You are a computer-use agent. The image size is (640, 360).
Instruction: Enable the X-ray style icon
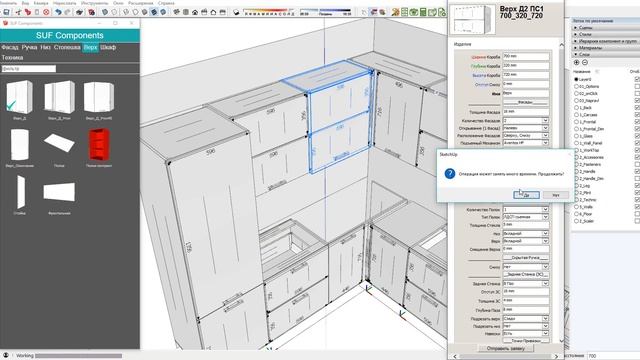tap(105, 12)
